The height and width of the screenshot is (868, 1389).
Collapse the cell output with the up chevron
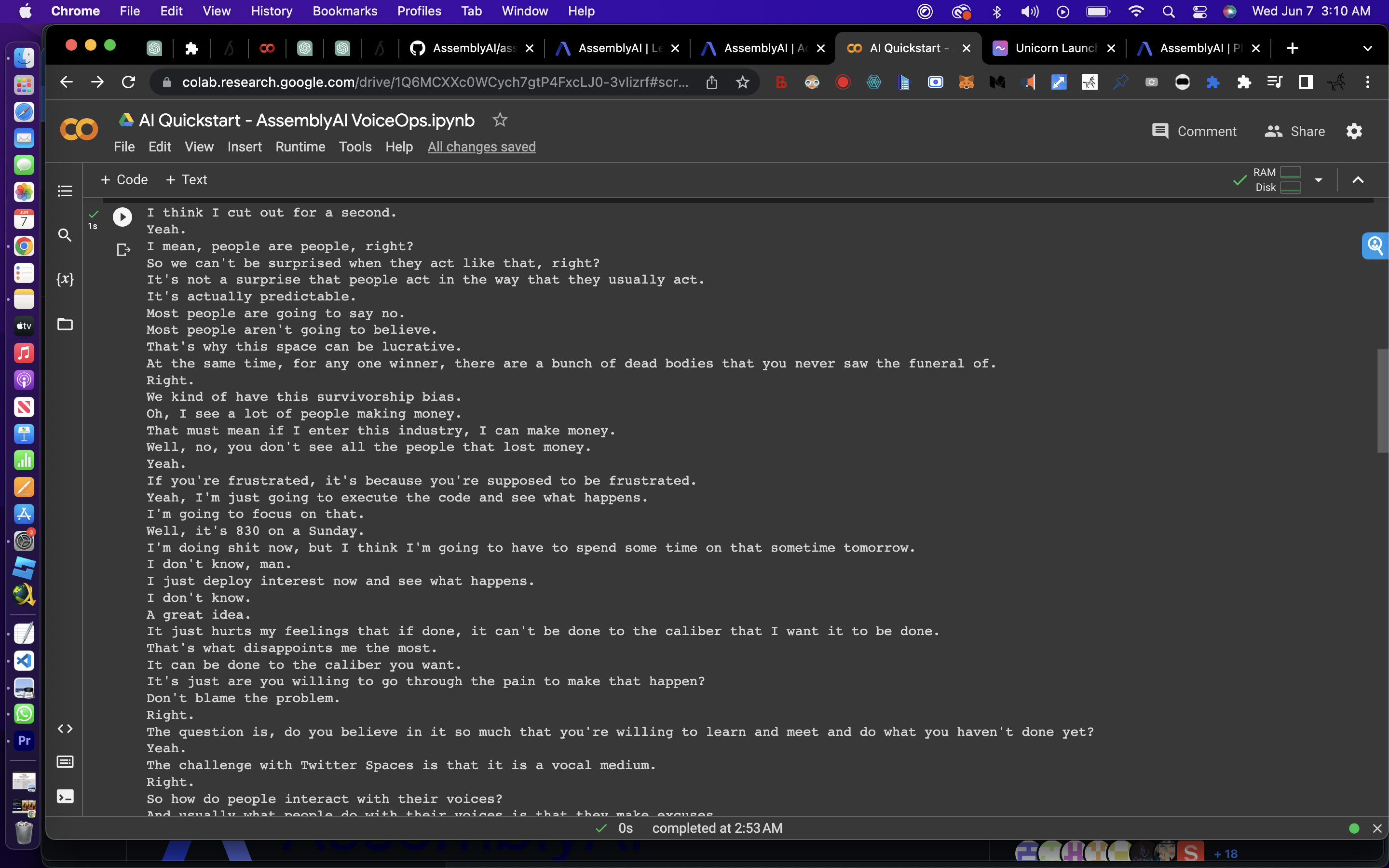point(1358,179)
